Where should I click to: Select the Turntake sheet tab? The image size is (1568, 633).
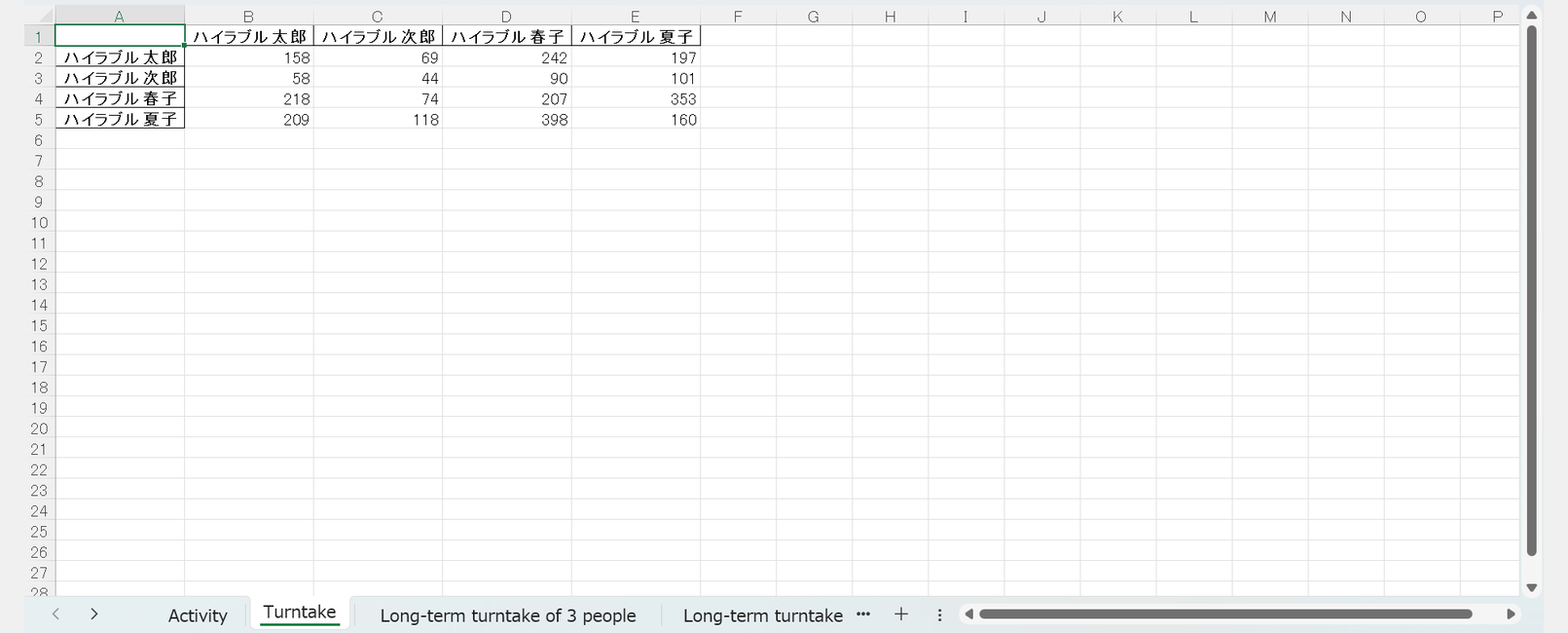pos(299,613)
